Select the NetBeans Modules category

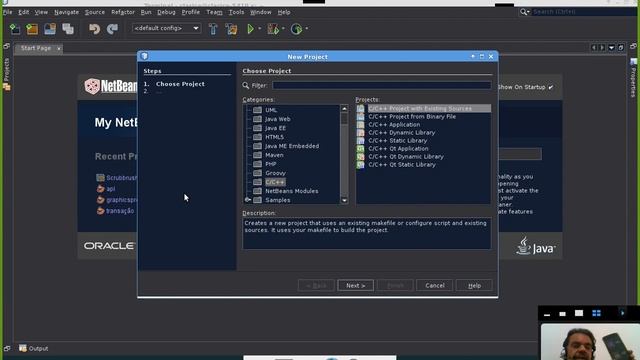291,191
